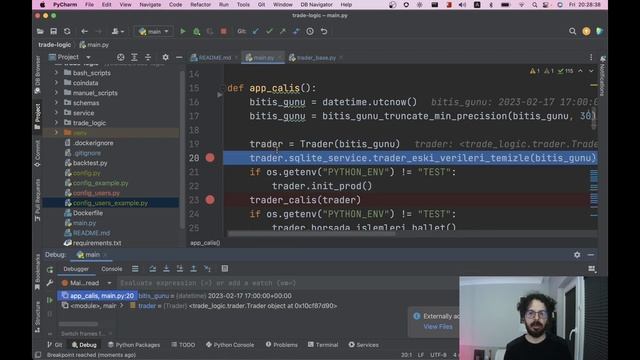Open Search Everywhere magnifier icon

(x=572, y=31)
